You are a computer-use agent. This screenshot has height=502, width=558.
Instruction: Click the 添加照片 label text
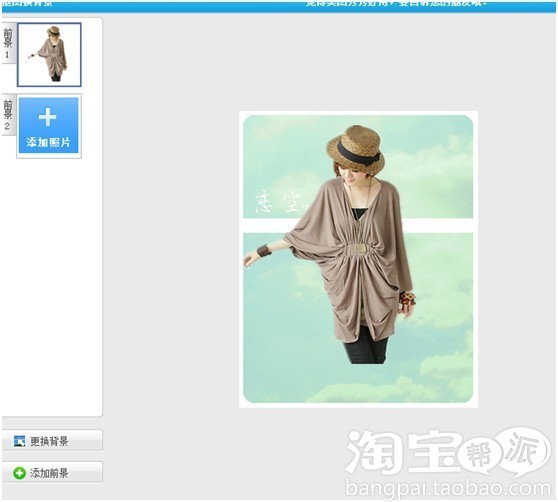[48, 142]
